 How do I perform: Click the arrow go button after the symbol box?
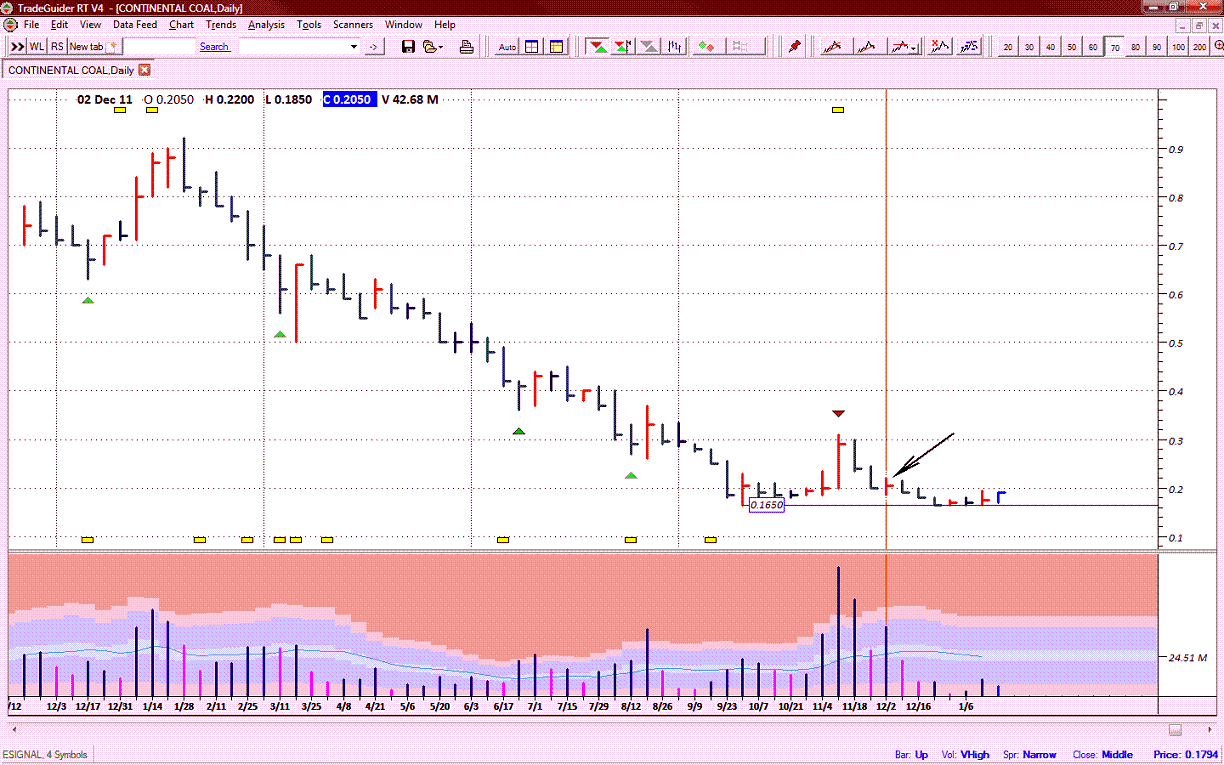click(373, 46)
